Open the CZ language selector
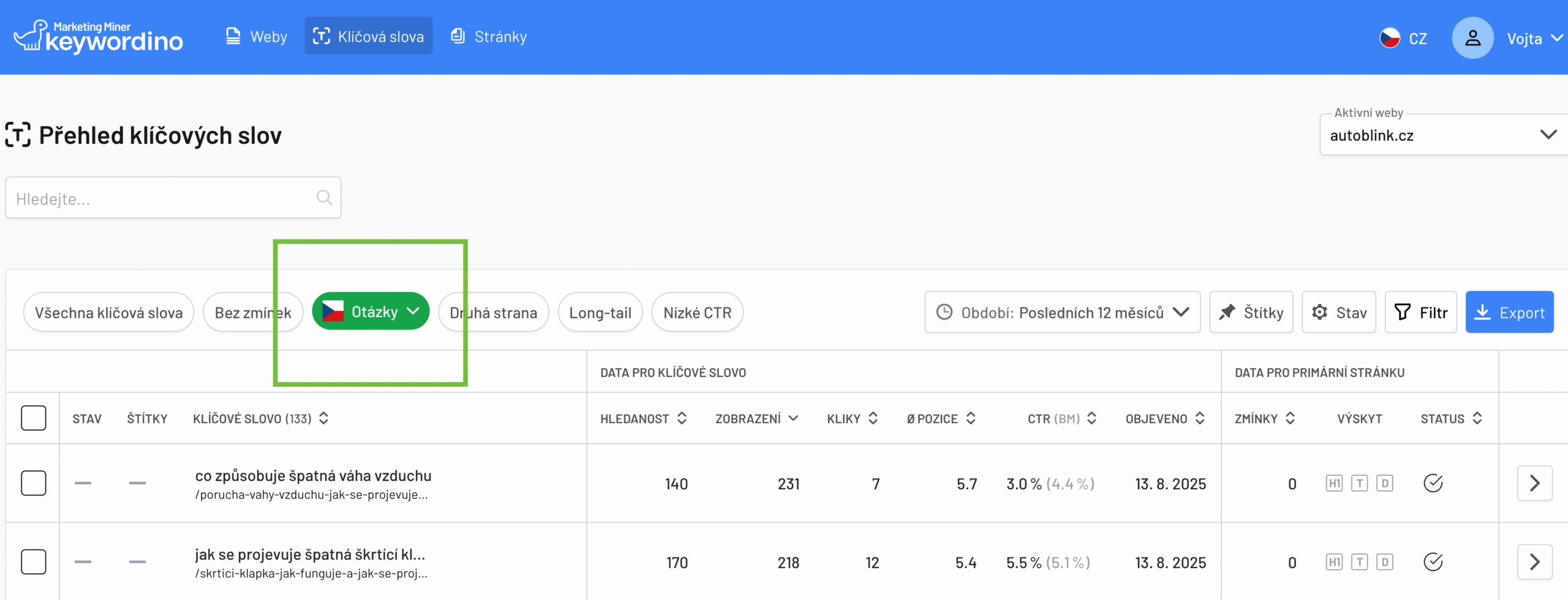 click(1403, 39)
